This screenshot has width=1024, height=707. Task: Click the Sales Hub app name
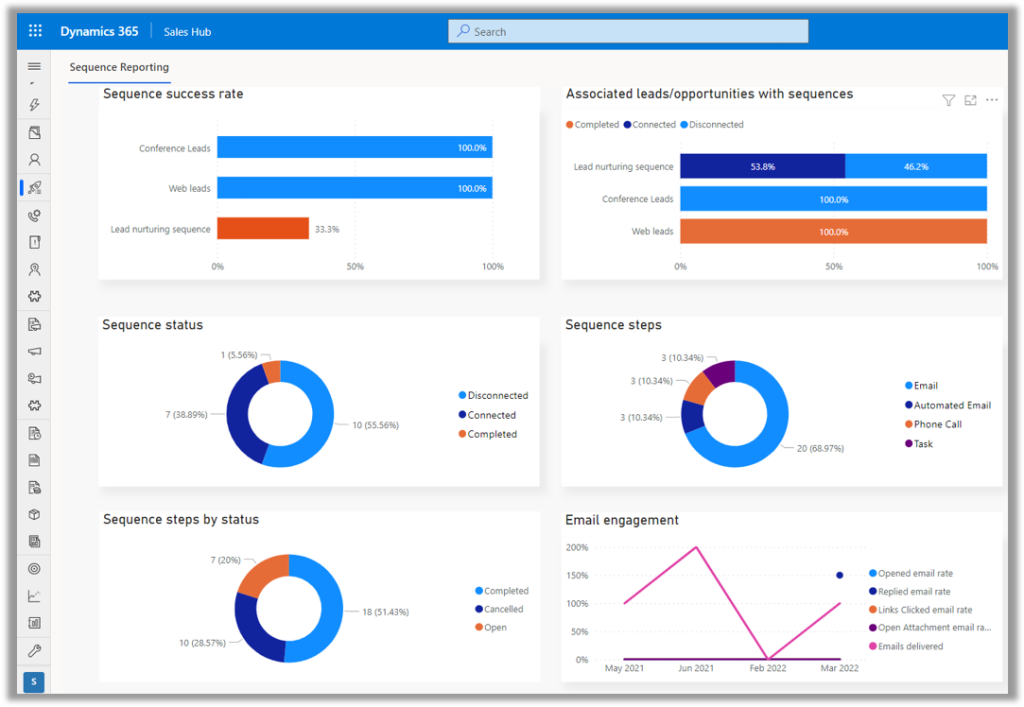tap(187, 32)
